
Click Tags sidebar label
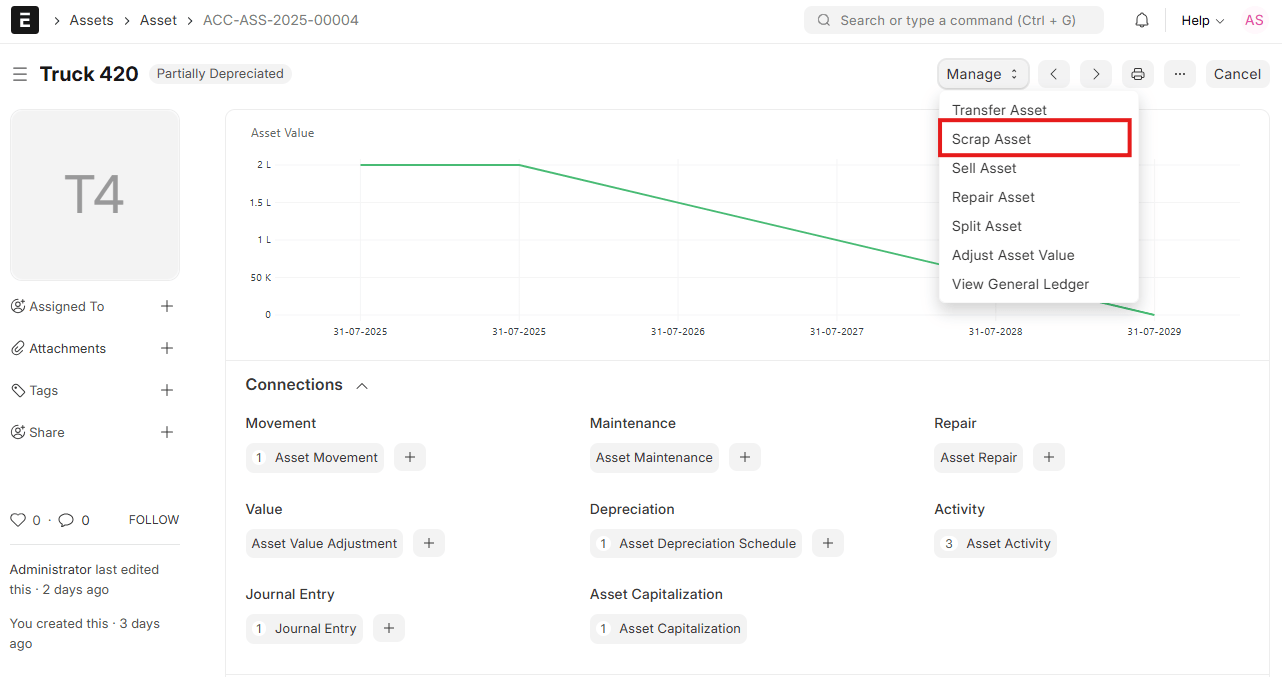[43, 390]
